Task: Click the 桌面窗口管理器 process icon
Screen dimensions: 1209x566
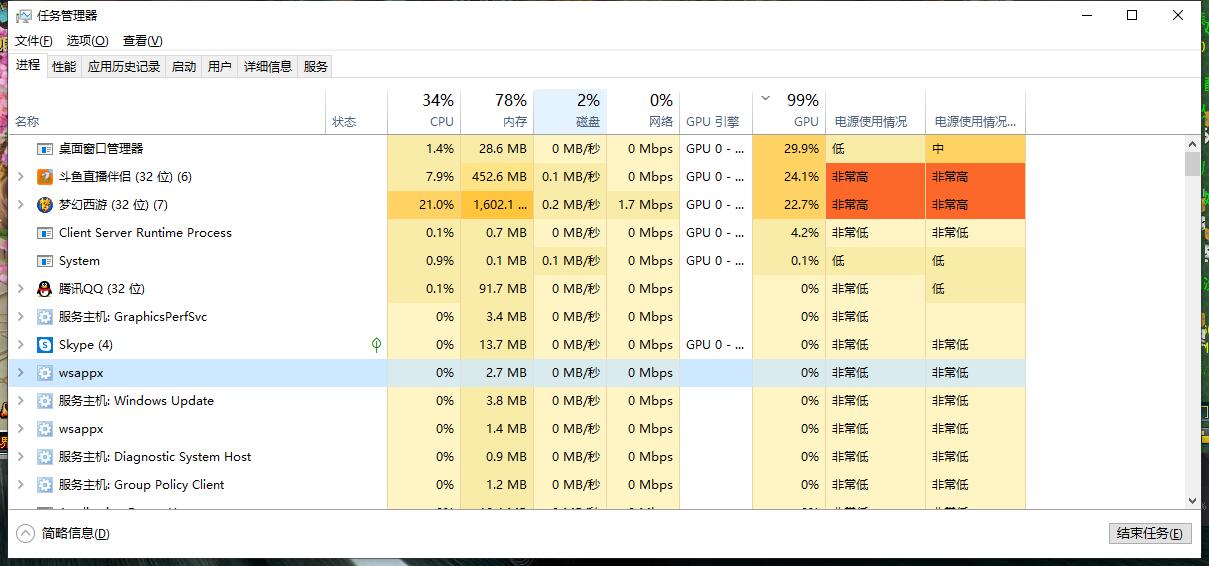Action: pyautogui.click(x=44, y=148)
